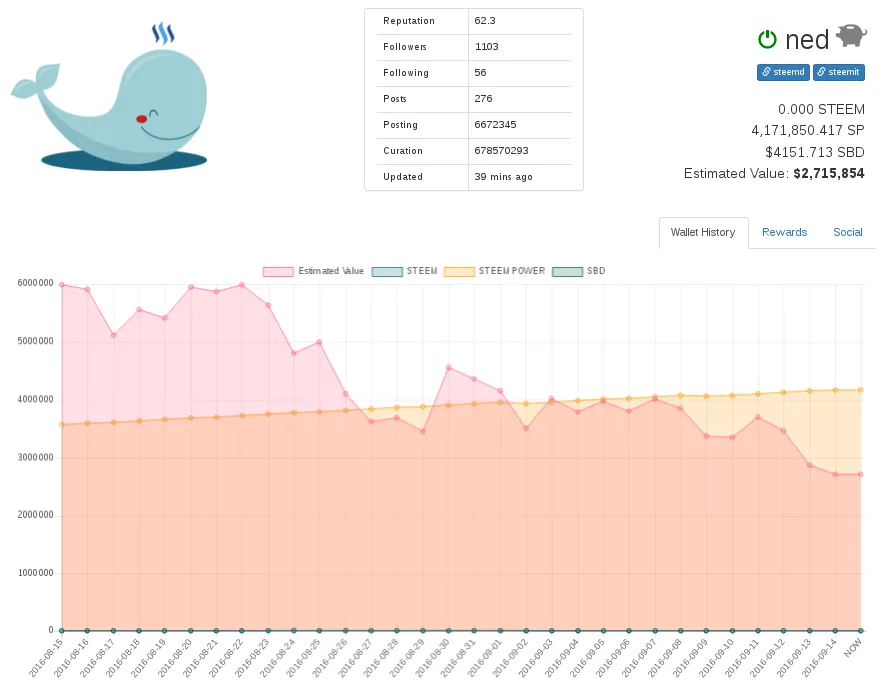Click the 4,171,850.417 SP balance
The width and height of the screenshot is (883, 698).
coord(808,131)
